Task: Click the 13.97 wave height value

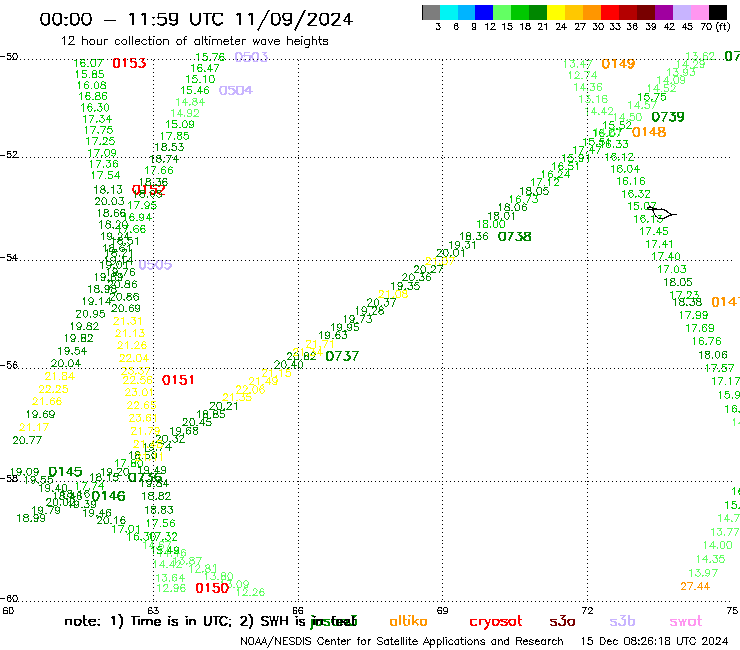Action: click(x=703, y=574)
